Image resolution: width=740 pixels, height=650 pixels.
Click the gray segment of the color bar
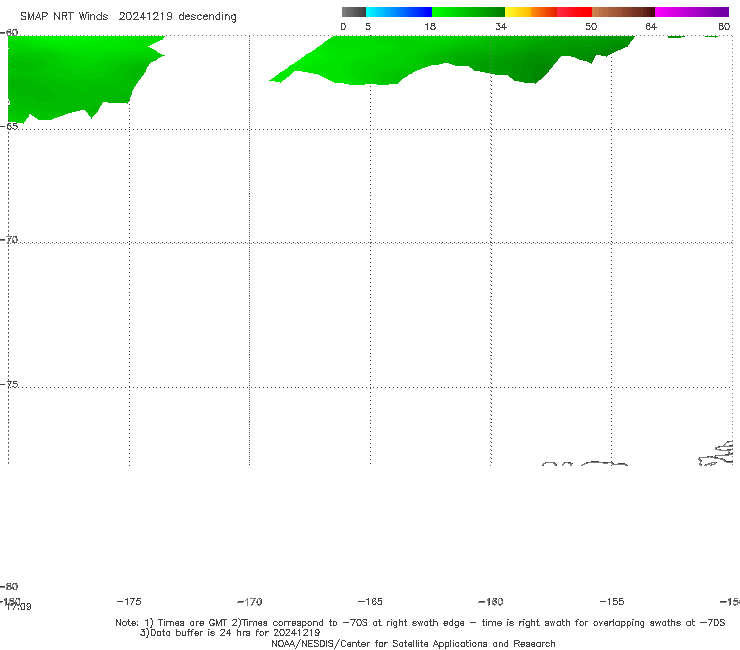pyautogui.click(x=354, y=12)
